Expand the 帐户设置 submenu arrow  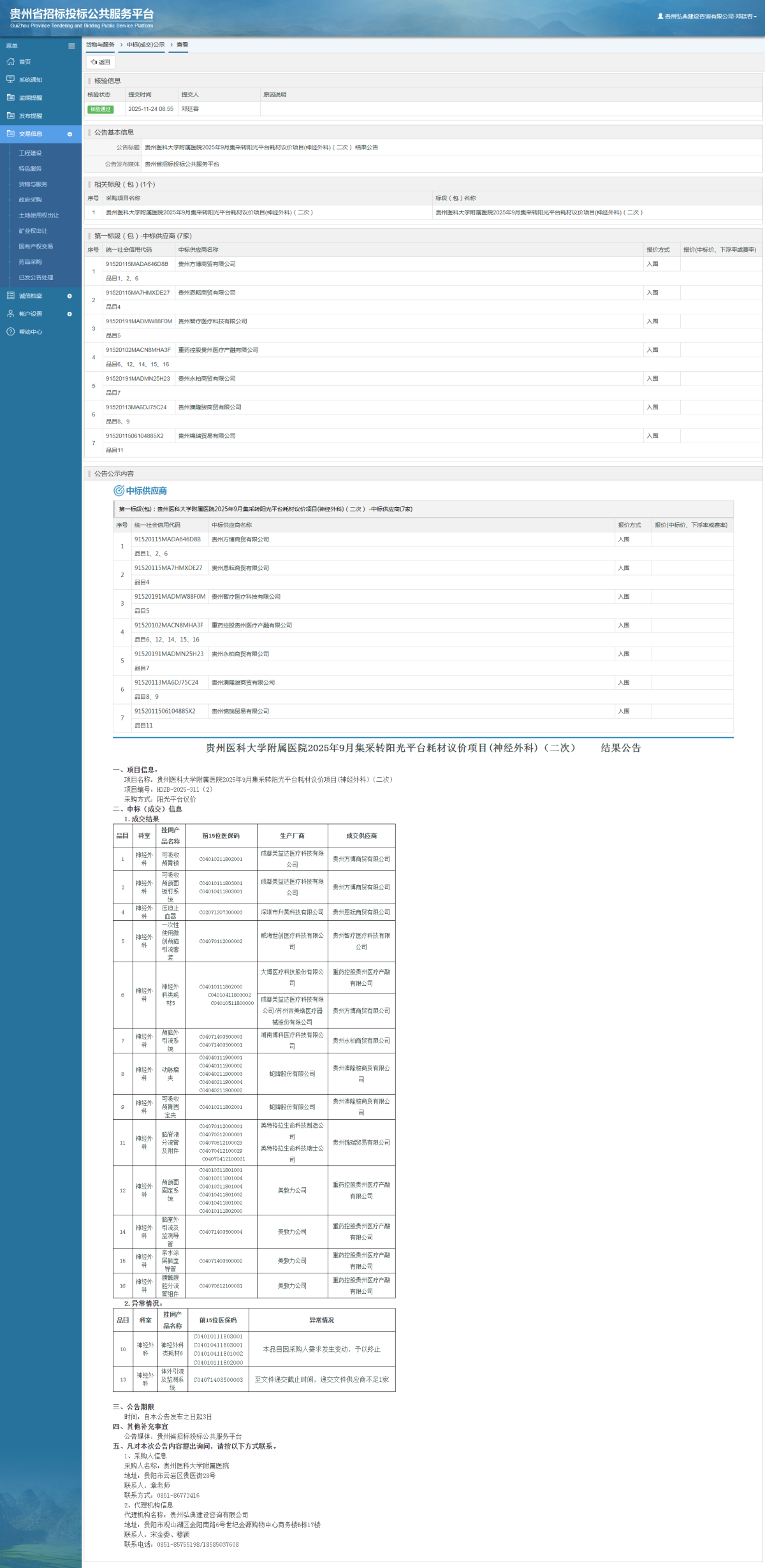(x=69, y=314)
